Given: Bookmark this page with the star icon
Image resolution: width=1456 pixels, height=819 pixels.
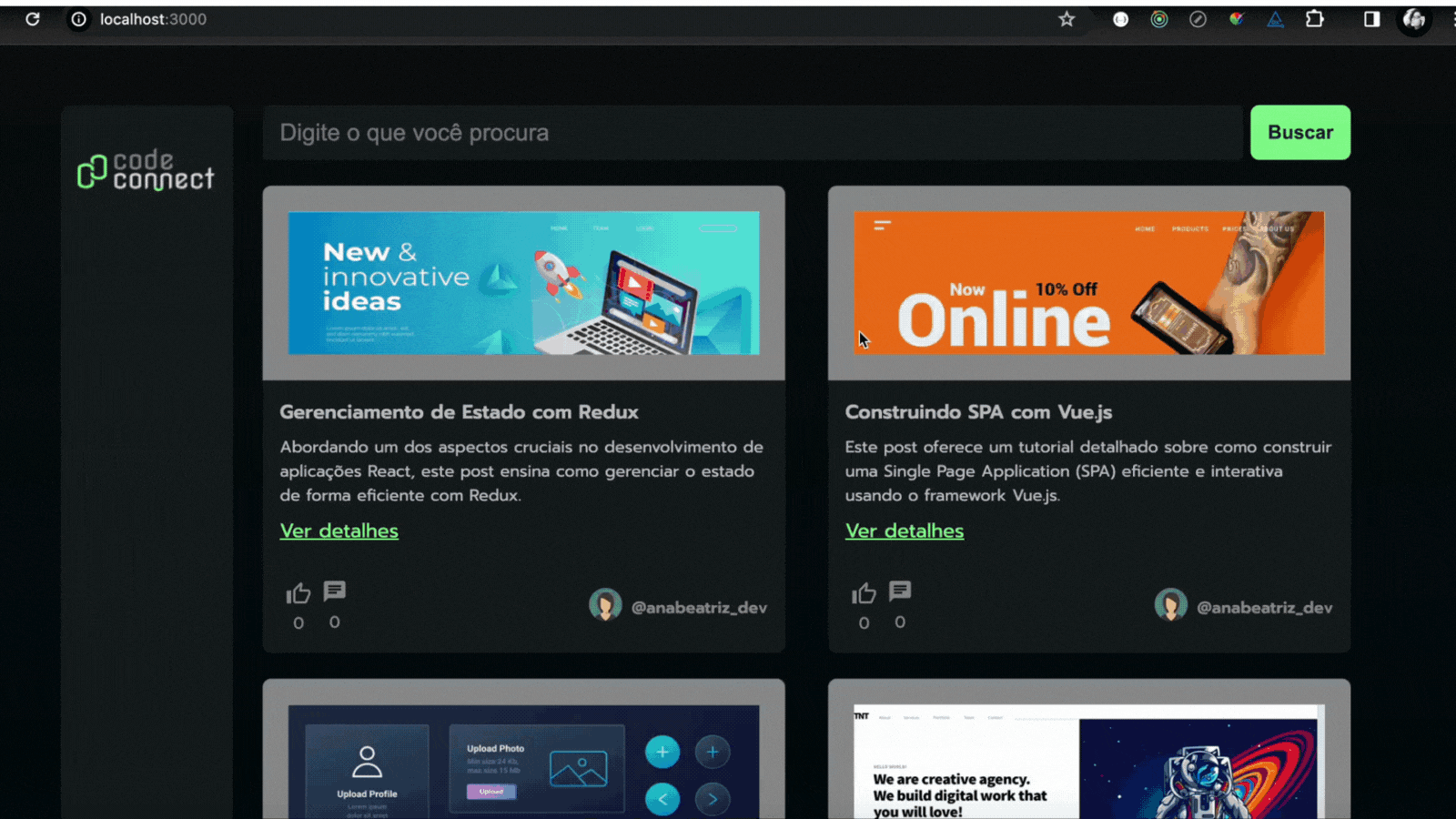Looking at the screenshot, I should click(x=1067, y=19).
